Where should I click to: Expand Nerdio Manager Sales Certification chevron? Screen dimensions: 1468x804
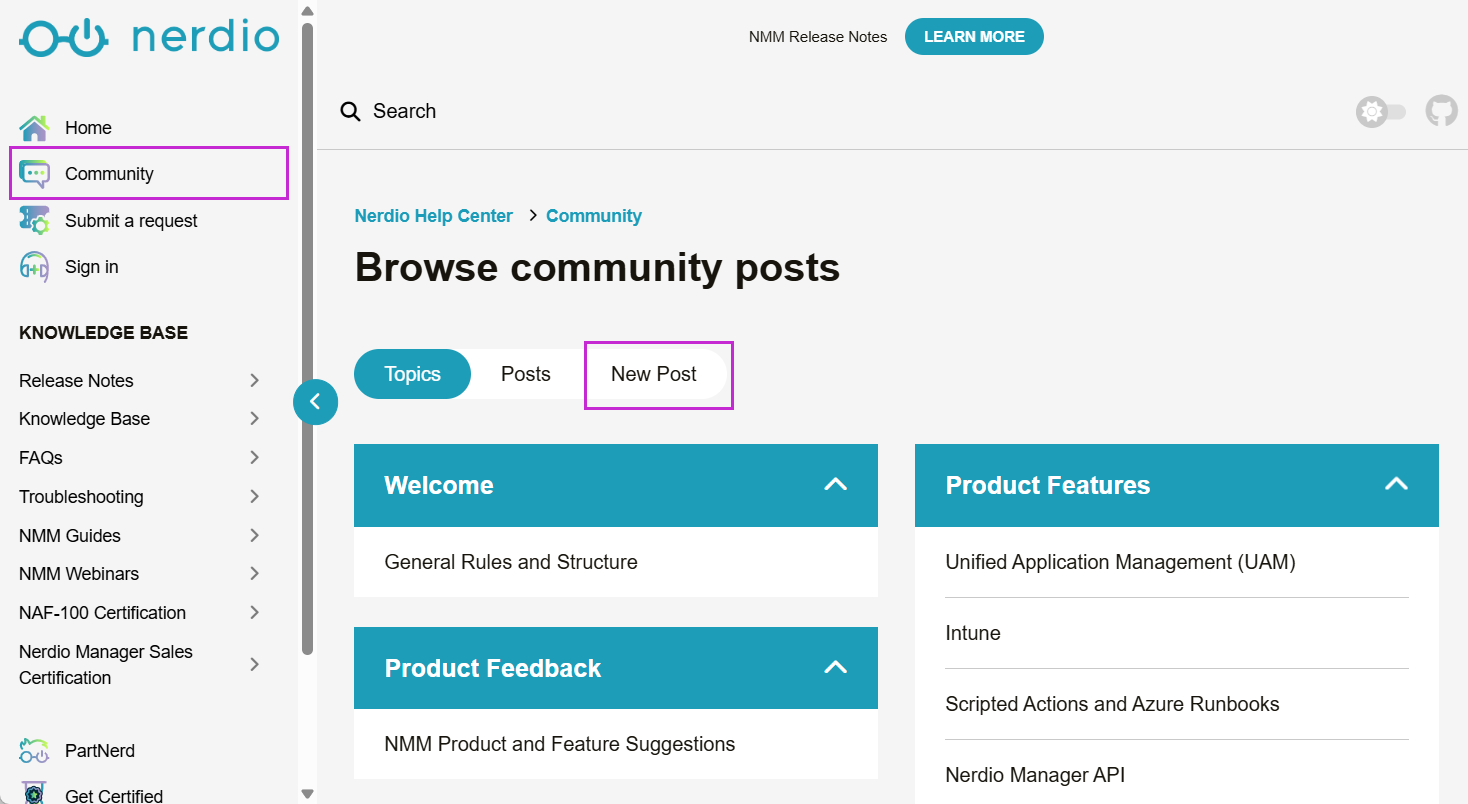point(254,664)
